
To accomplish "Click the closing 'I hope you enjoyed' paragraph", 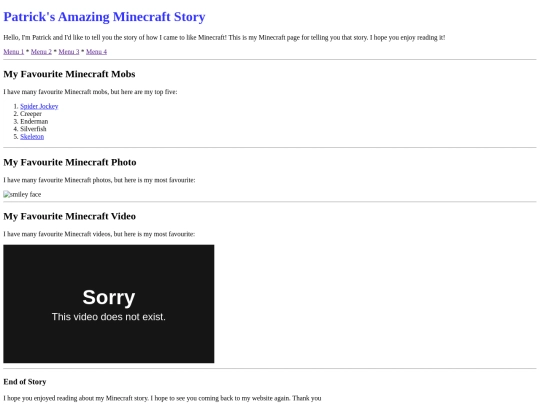I will click(x=162, y=398).
